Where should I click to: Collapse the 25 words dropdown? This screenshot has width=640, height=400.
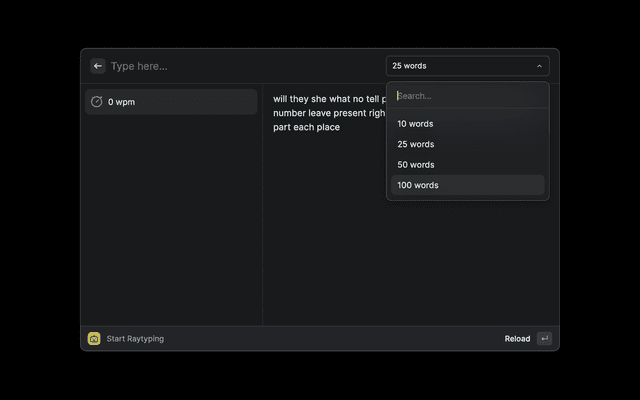pyautogui.click(x=467, y=66)
